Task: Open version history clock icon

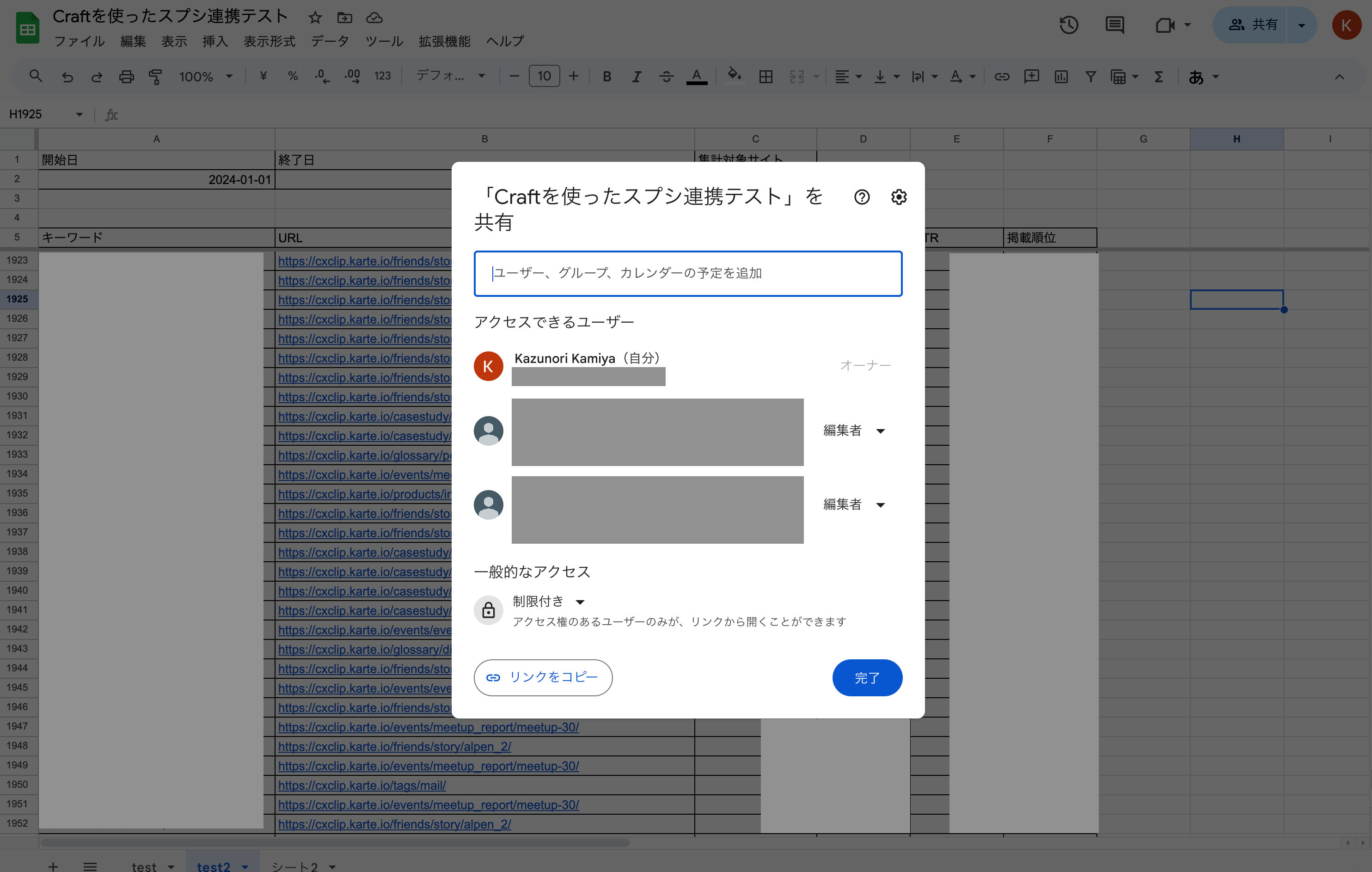Action: tap(1068, 25)
